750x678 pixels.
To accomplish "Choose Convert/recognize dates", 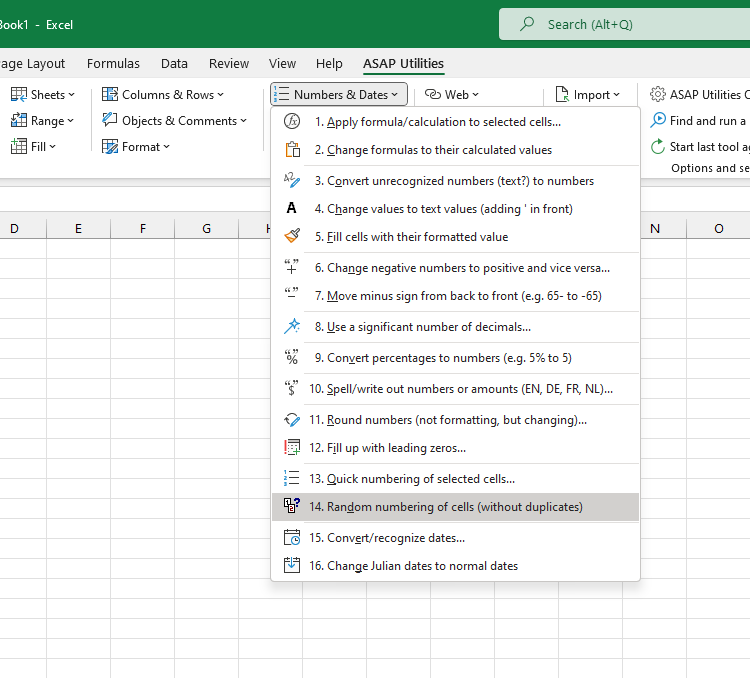I will pyautogui.click(x=455, y=537).
